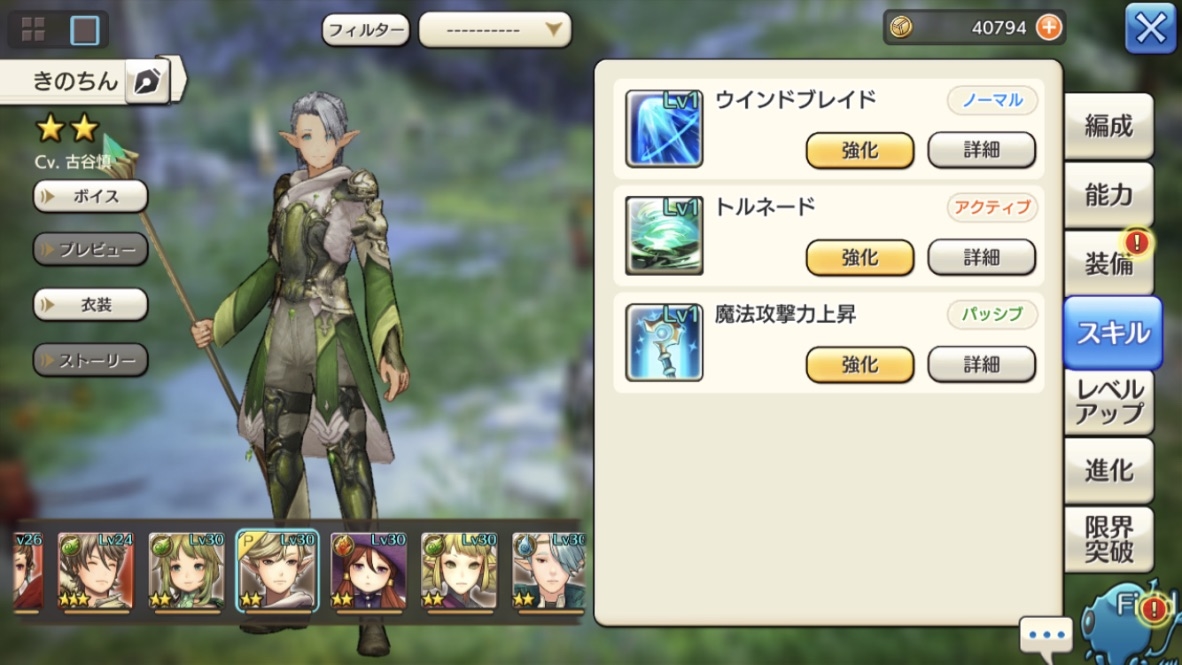Select the Lv24 three-star character portrait

point(96,571)
